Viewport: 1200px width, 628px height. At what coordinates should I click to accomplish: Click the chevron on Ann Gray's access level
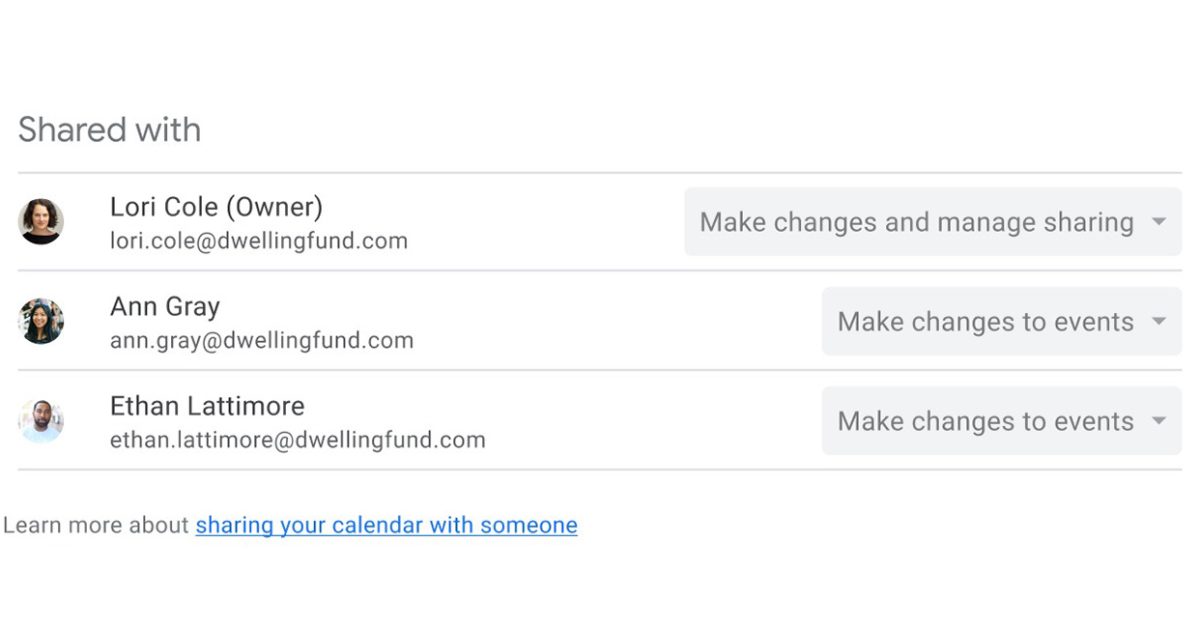click(x=1157, y=321)
